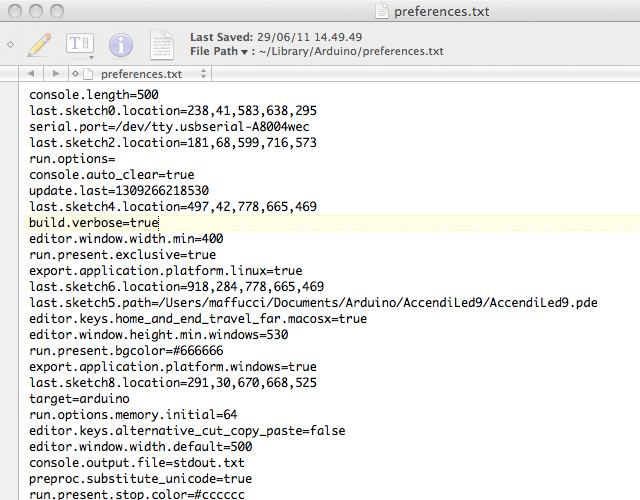640x500 pixels.
Task: Go to previous document with back arrow
Action: point(32,74)
